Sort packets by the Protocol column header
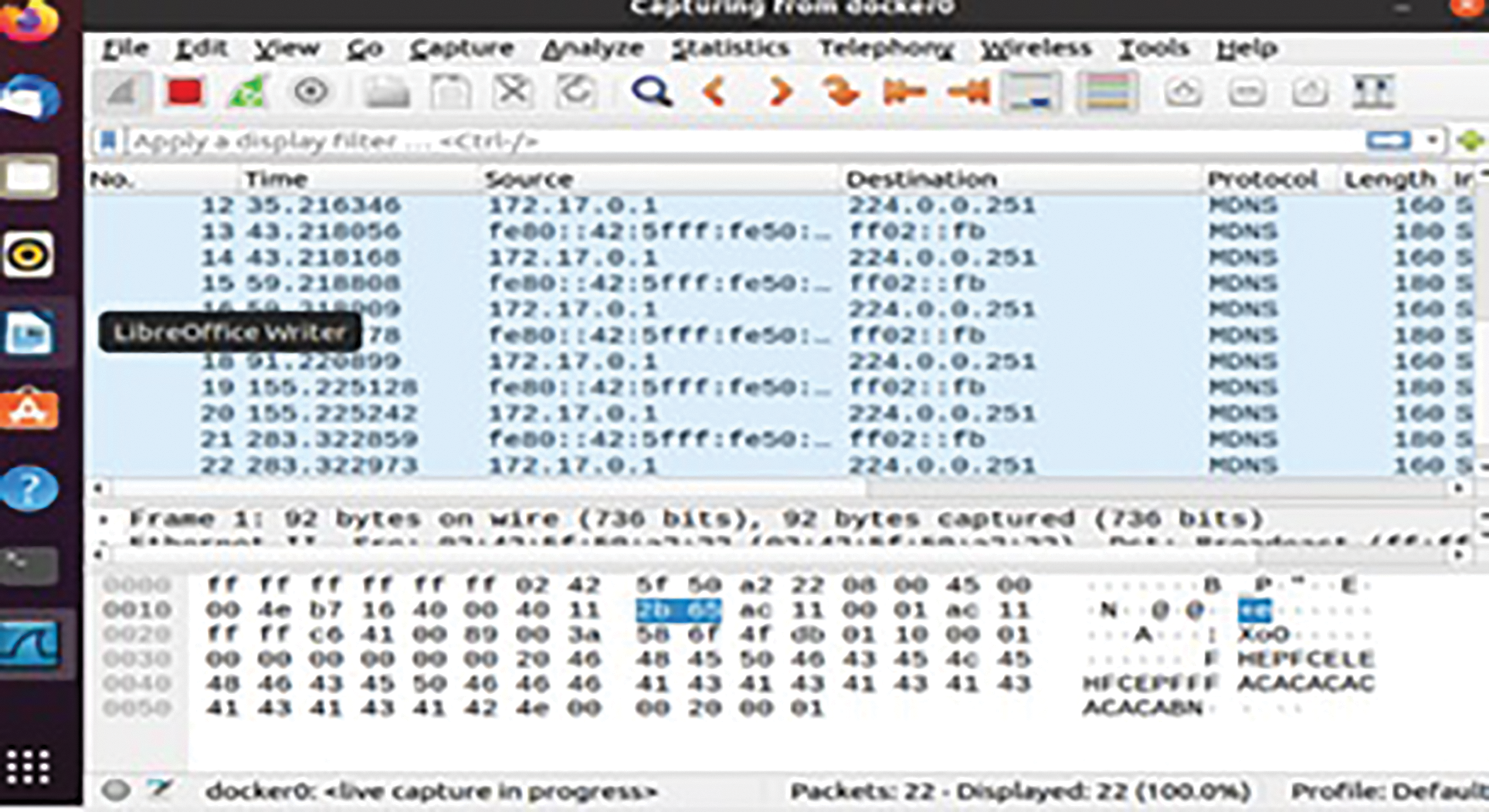 click(1262, 180)
